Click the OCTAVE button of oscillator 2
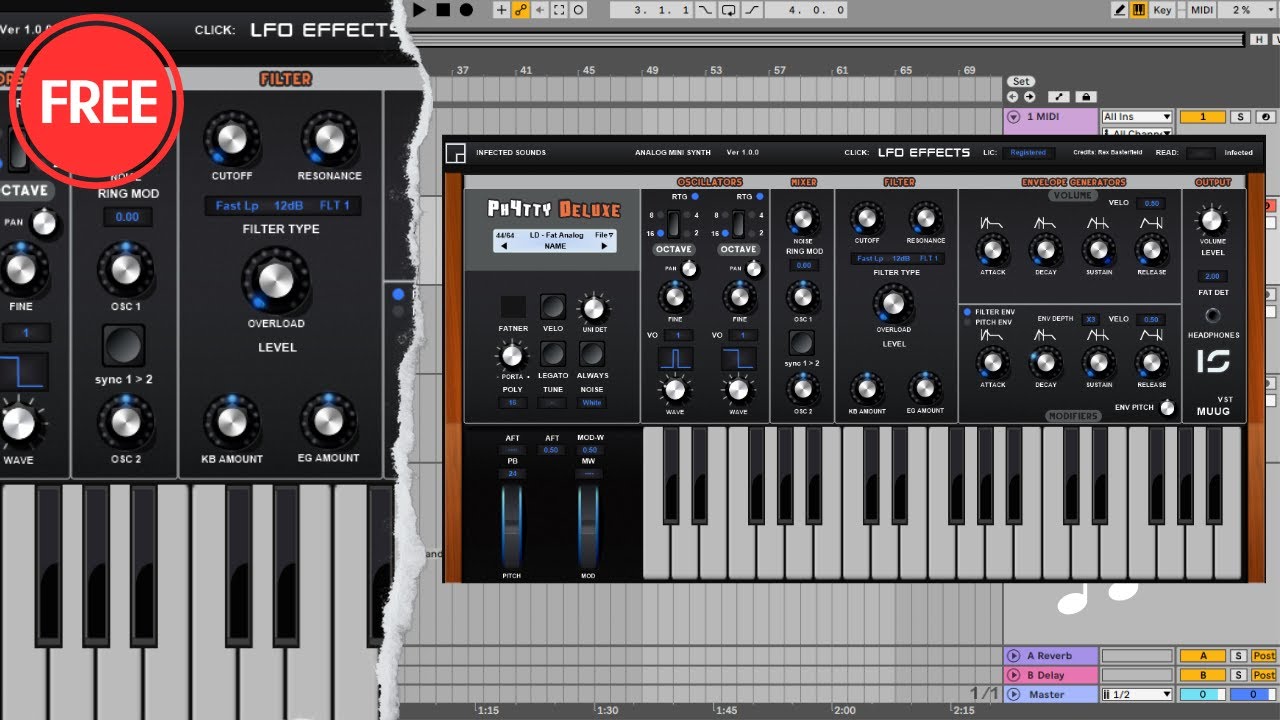The width and height of the screenshot is (1280, 720). [x=738, y=249]
